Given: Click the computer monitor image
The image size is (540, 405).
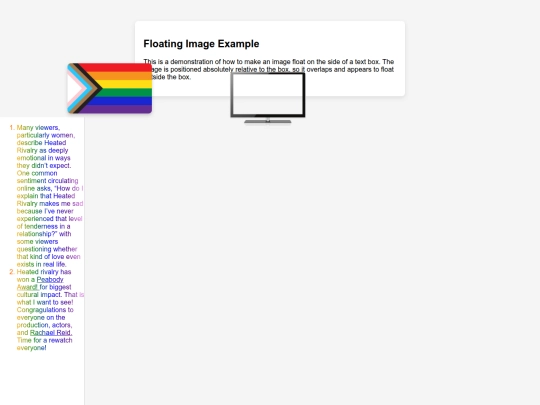Looking at the screenshot, I should pyautogui.click(x=268, y=98).
